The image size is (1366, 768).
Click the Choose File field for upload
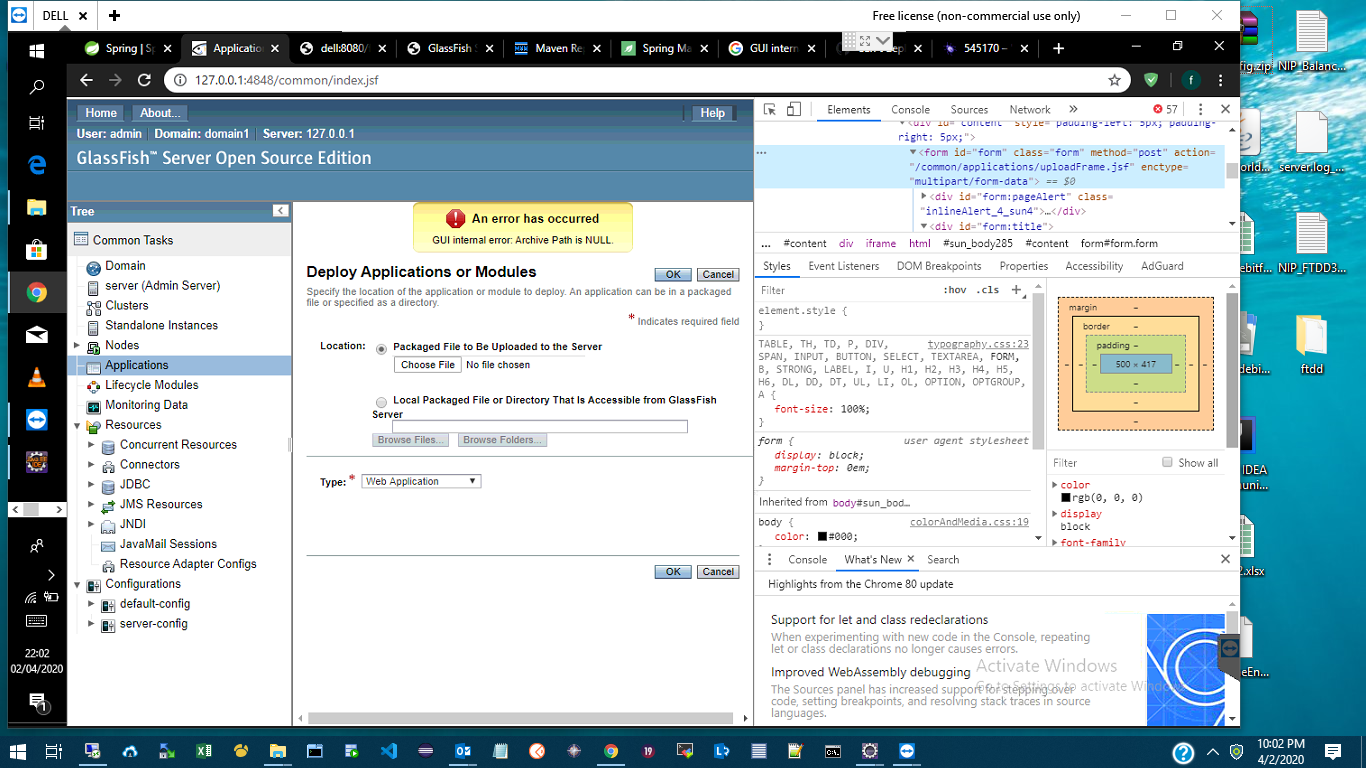pyautogui.click(x=427, y=364)
